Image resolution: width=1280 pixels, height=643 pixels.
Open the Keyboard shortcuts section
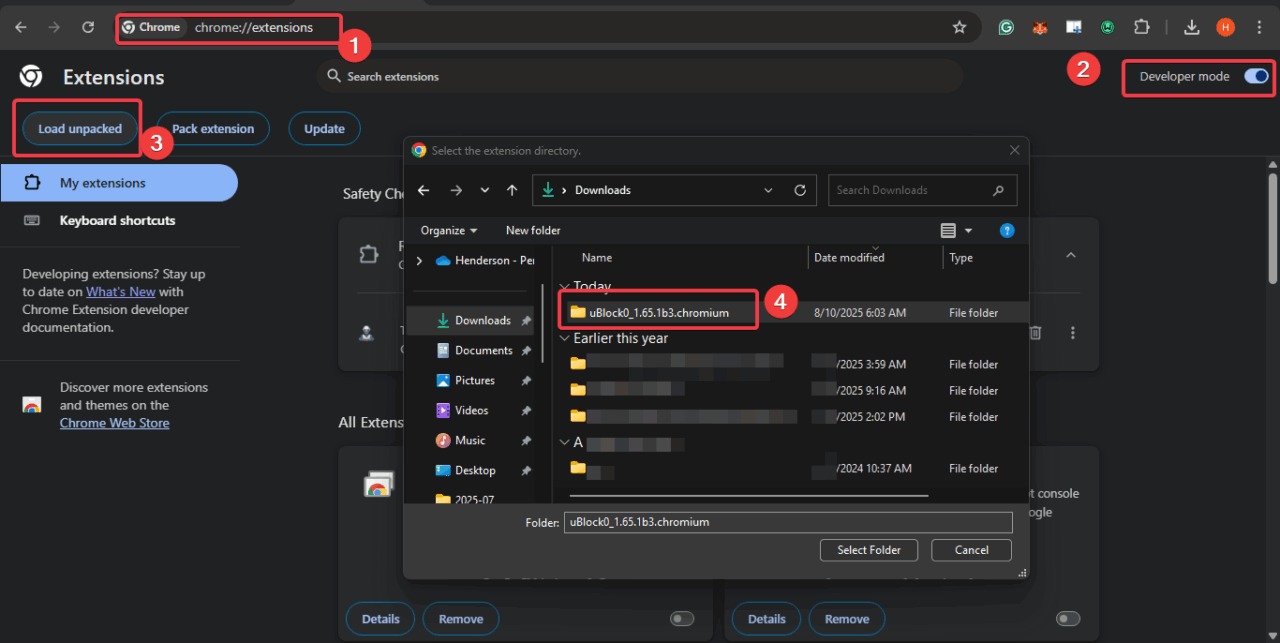117,220
